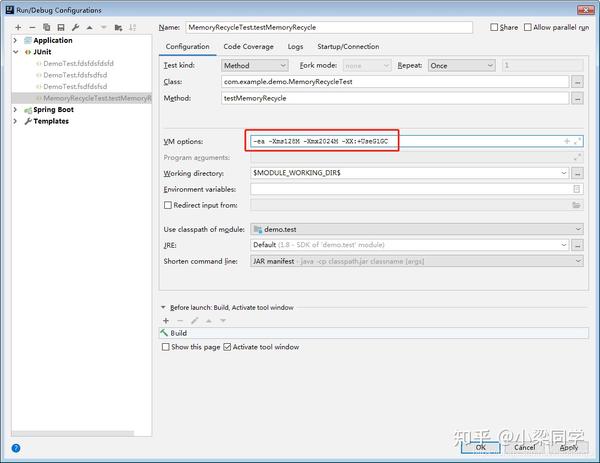The width and height of the screenshot is (600, 463).
Task: Save configuration with the floppy disk icon
Action: tap(61, 28)
